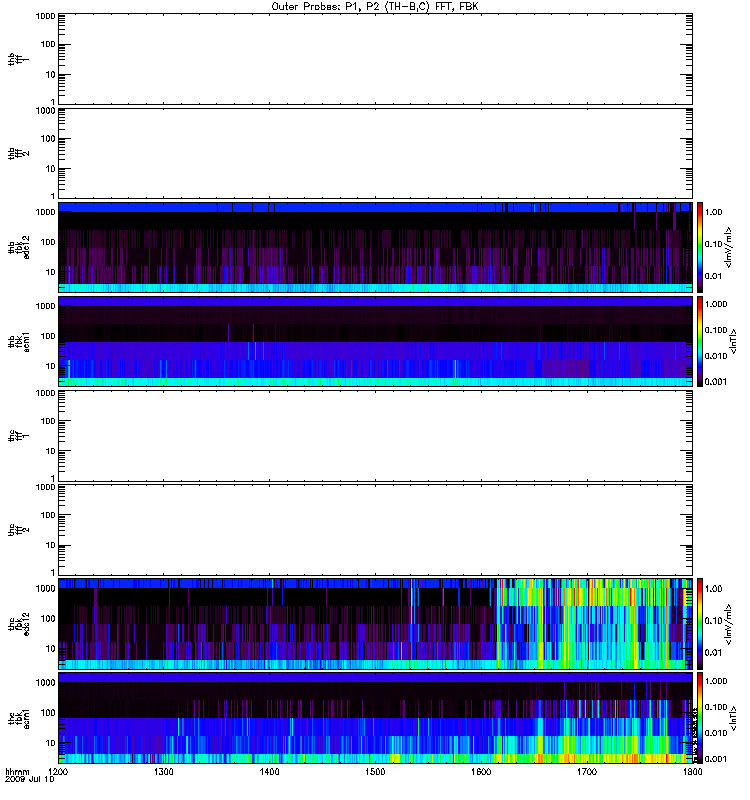The image size is (750, 800).
Task: Click the nT units label beside thc scm1 color bar
Action: 733,718
